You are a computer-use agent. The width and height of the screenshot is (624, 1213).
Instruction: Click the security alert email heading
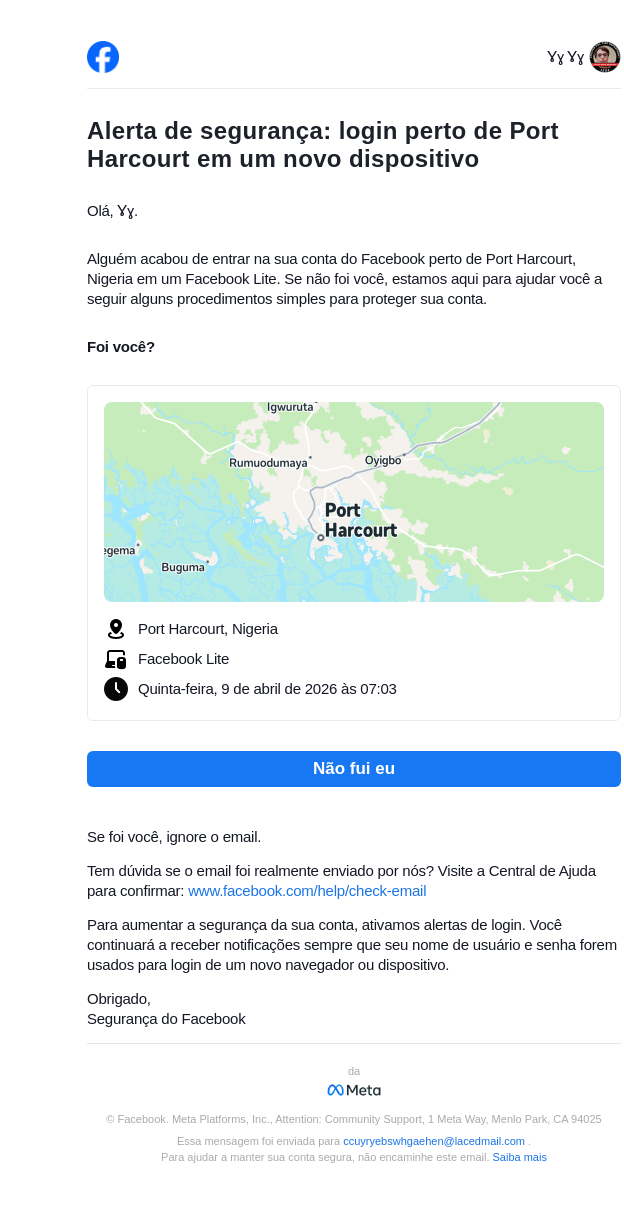[322, 145]
